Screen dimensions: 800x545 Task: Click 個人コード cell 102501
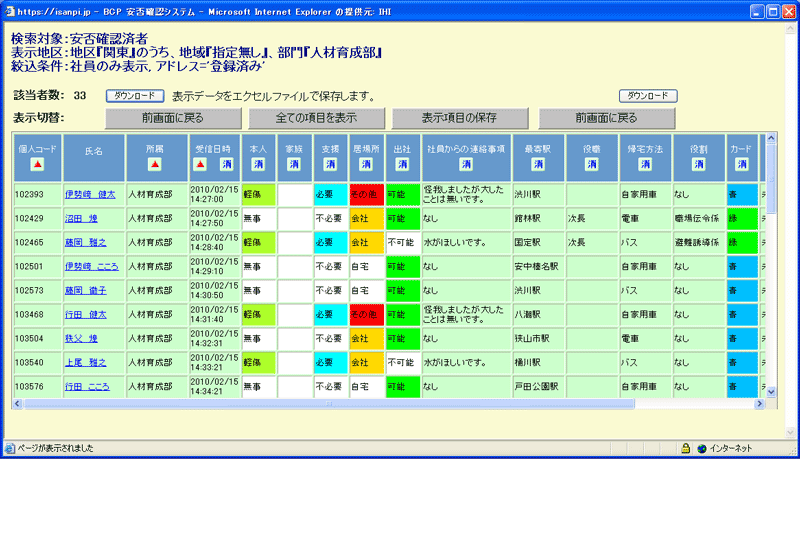tap(37, 266)
